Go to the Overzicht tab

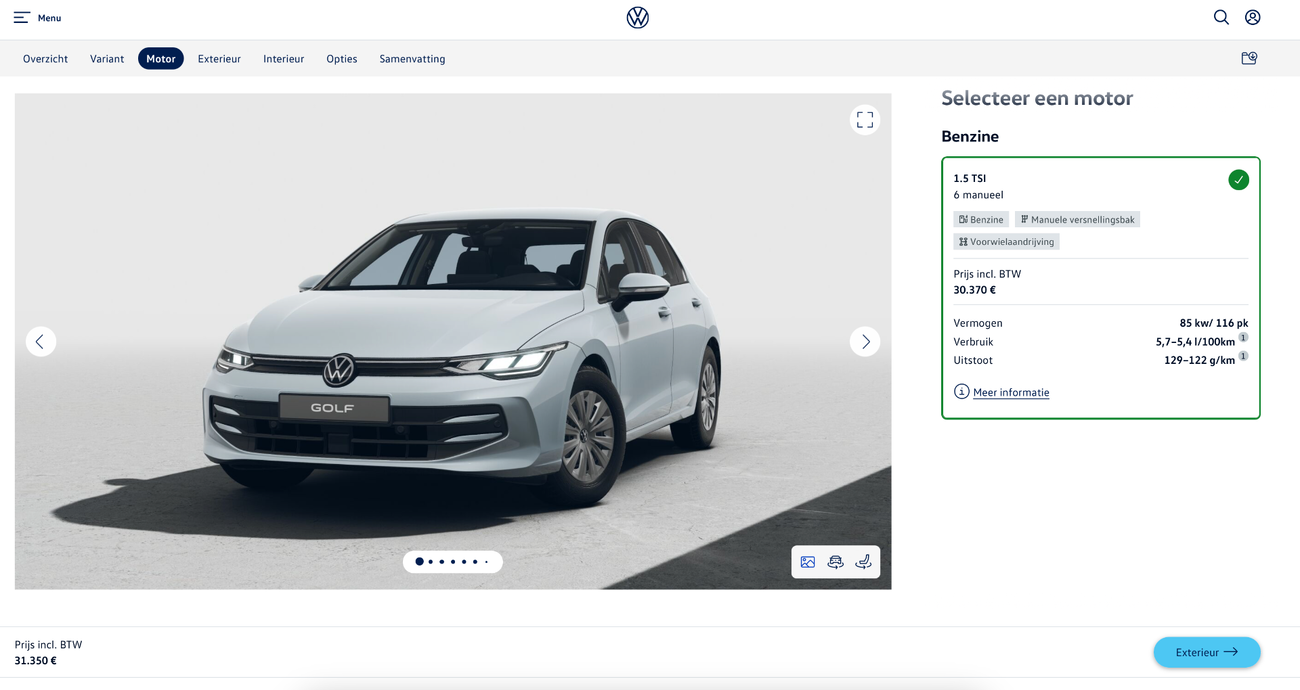[45, 59]
